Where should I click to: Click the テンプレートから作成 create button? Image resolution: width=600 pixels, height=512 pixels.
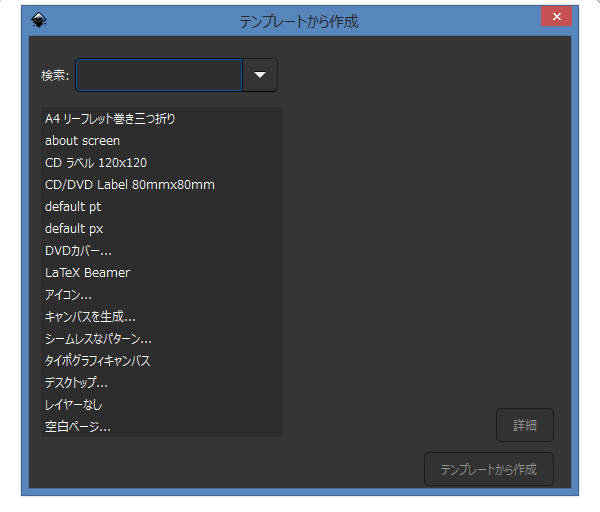[489, 469]
